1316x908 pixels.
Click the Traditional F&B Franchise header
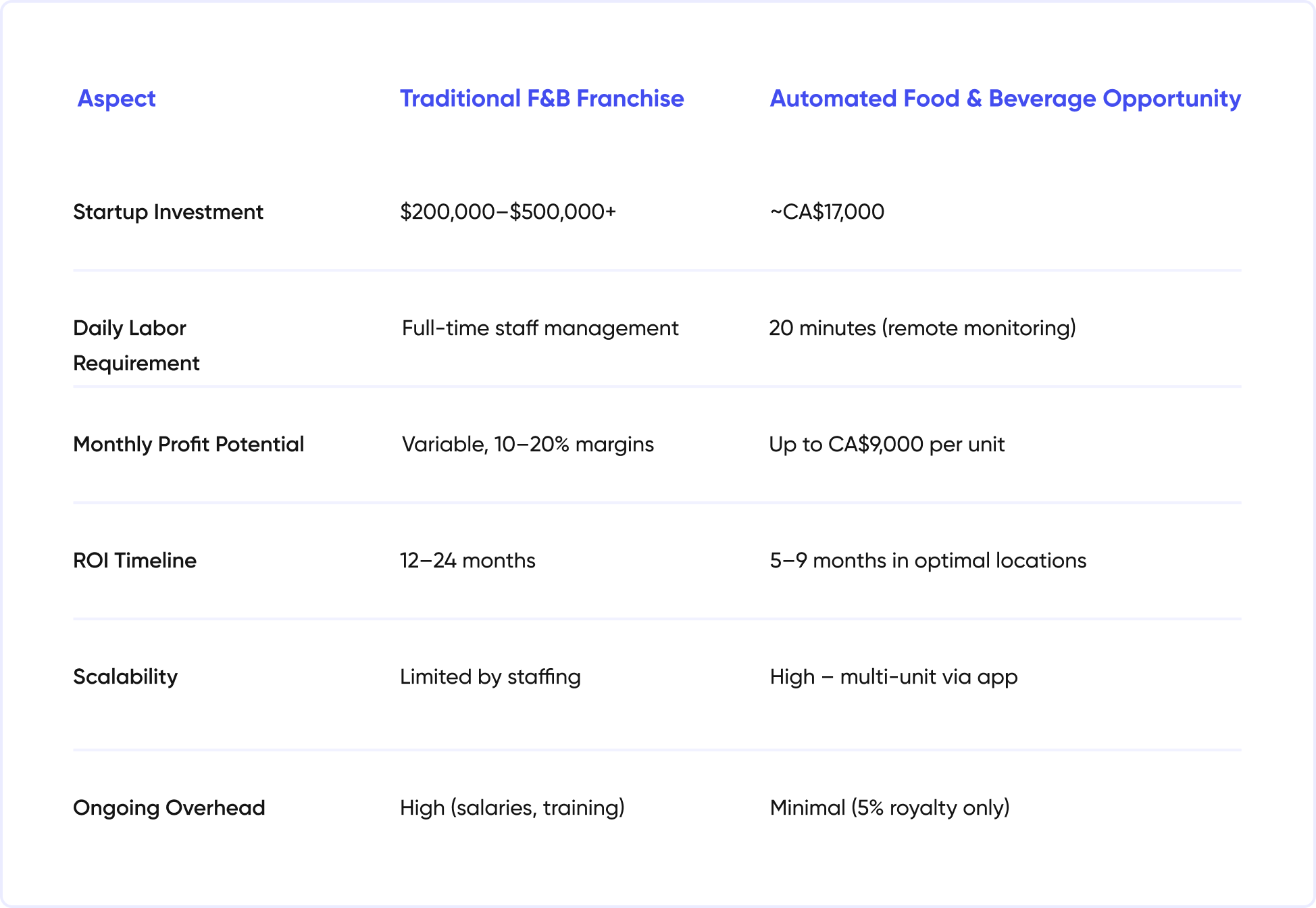pos(542,99)
